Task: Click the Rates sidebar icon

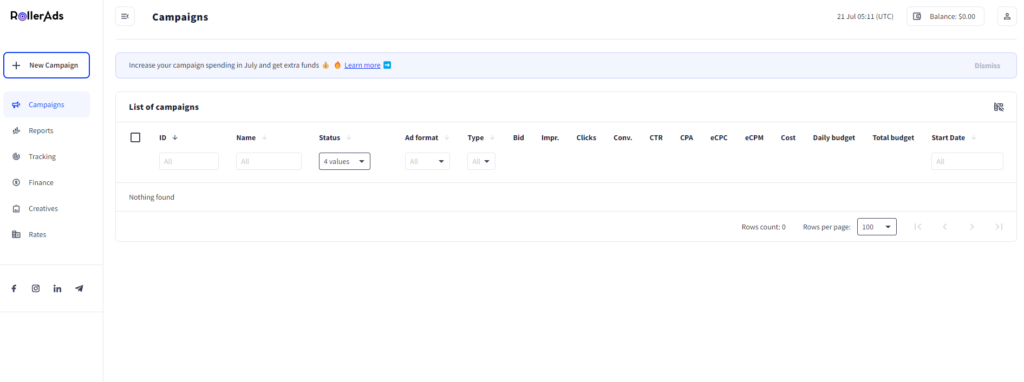Action: (16, 234)
